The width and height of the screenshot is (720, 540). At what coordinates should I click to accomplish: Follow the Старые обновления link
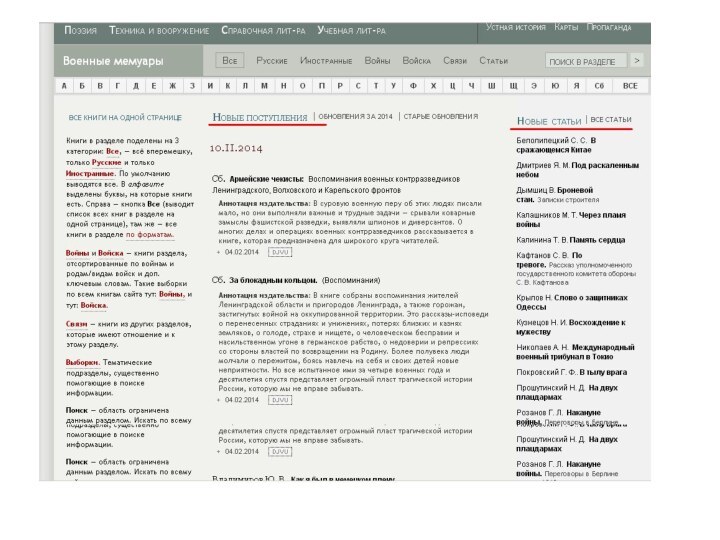coord(441,117)
